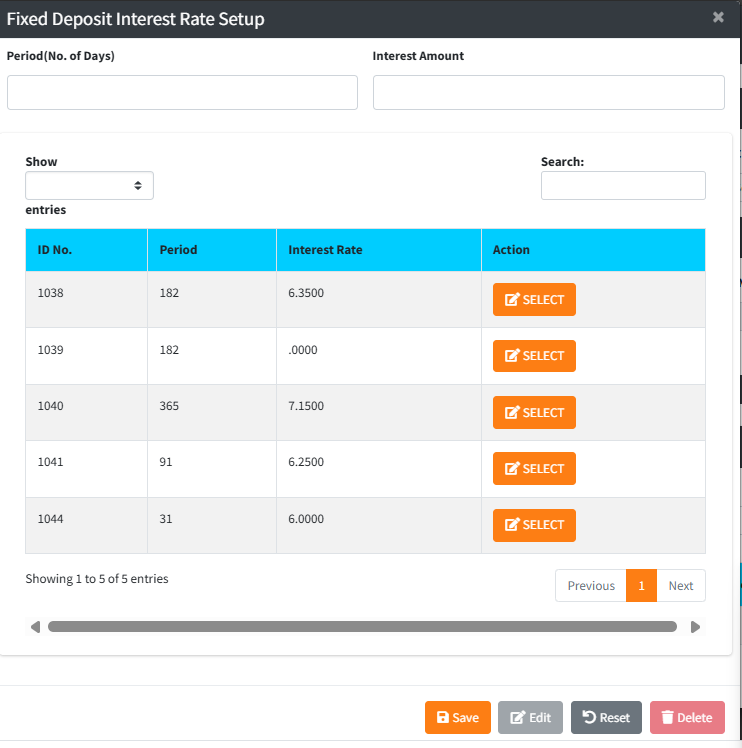
Task: Select the row with ID 1039
Action: click(x=534, y=356)
